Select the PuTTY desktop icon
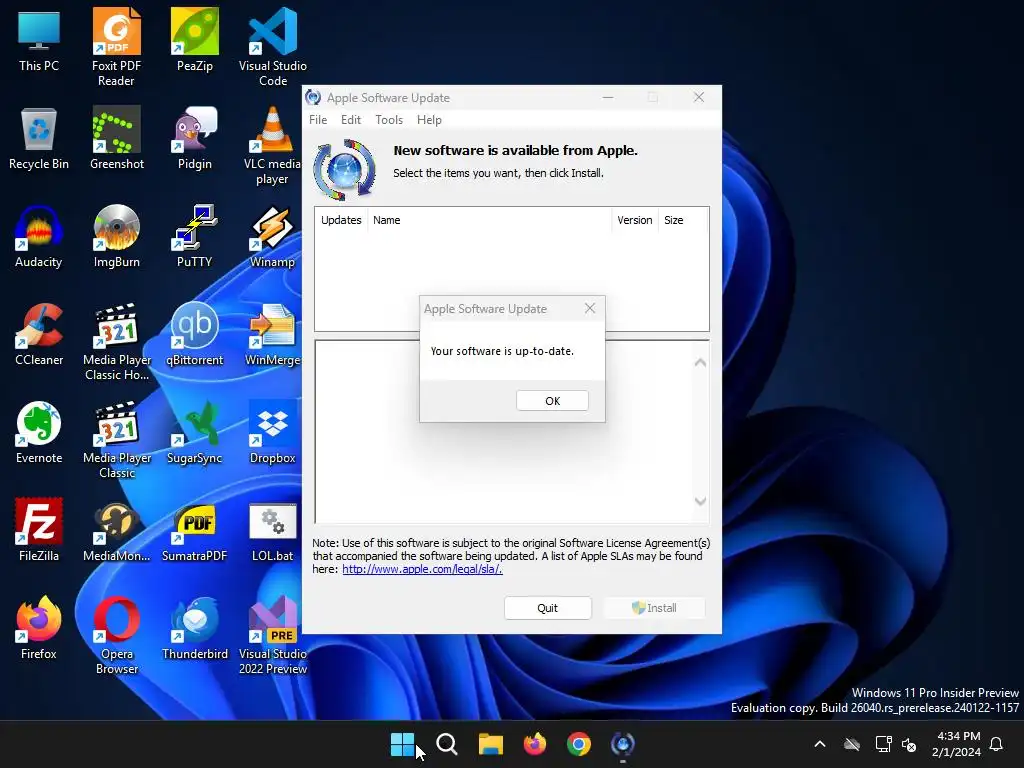This screenshot has width=1024, height=768. 195,236
